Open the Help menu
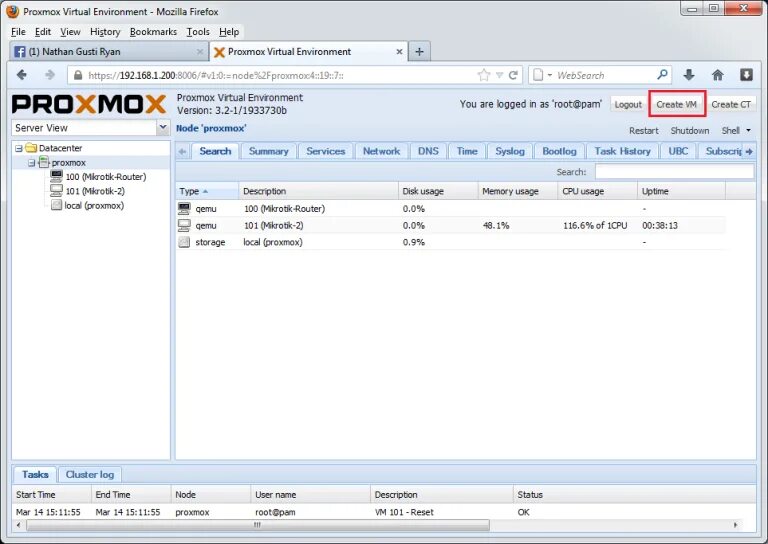Viewport: 768px width, 544px height. pyautogui.click(x=229, y=32)
